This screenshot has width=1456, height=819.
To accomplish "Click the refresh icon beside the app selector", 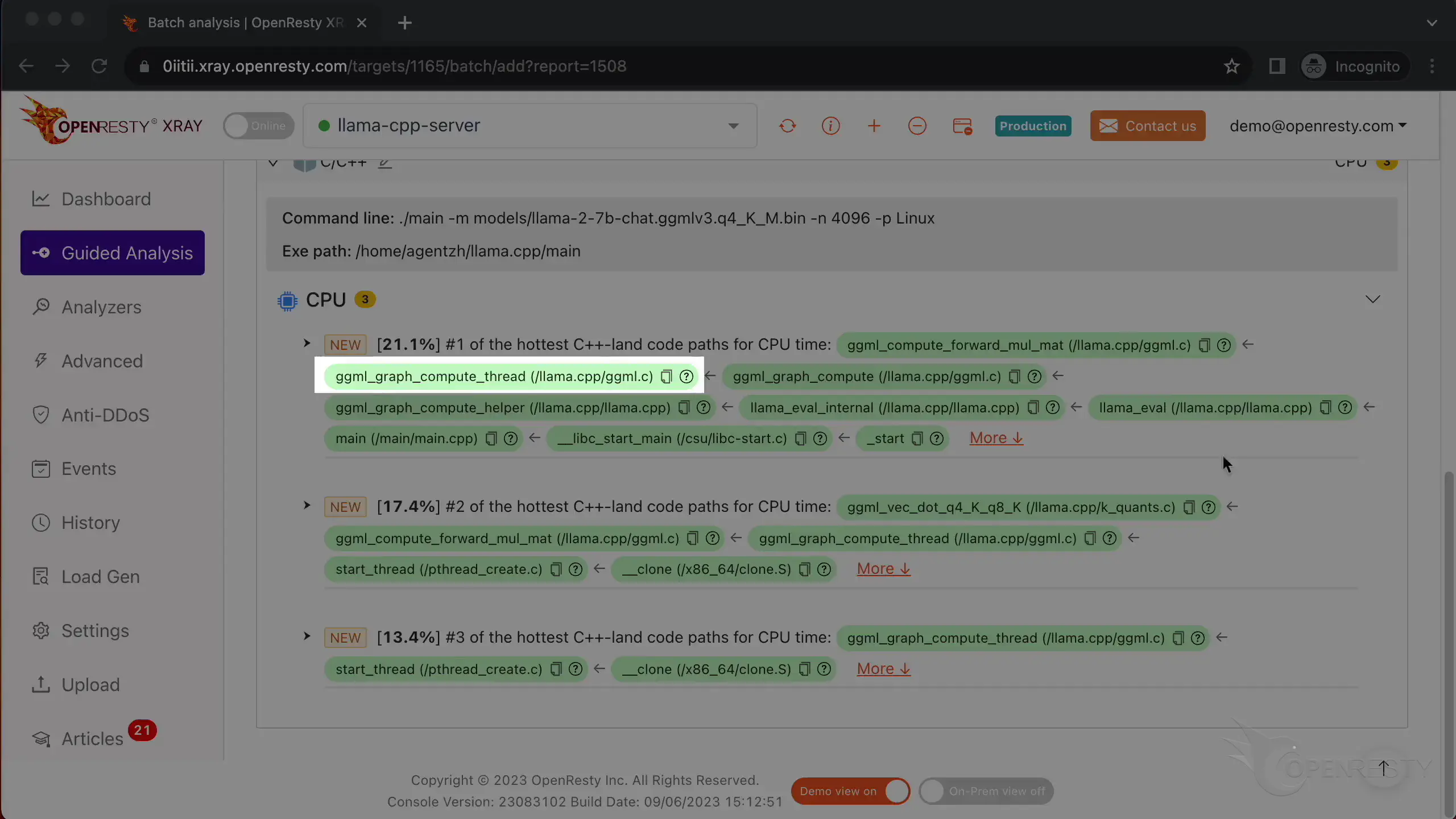I will (x=787, y=126).
